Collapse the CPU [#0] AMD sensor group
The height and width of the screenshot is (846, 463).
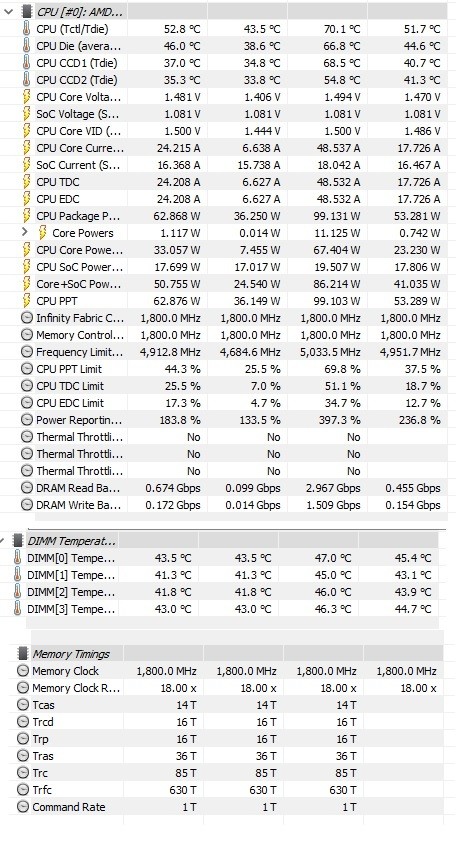coord(8,11)
